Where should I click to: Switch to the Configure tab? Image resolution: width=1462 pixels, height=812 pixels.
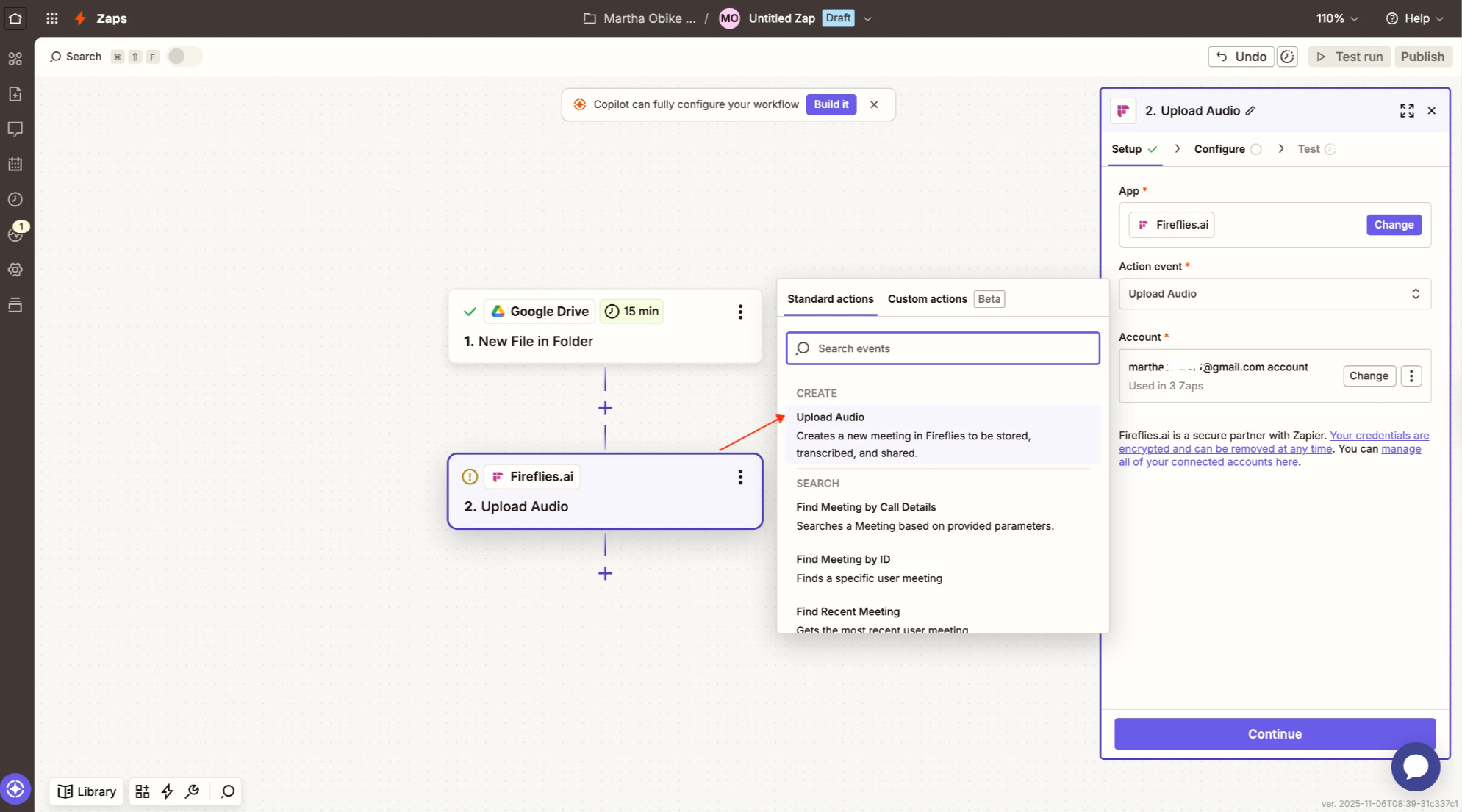(x=1228, y=149)
